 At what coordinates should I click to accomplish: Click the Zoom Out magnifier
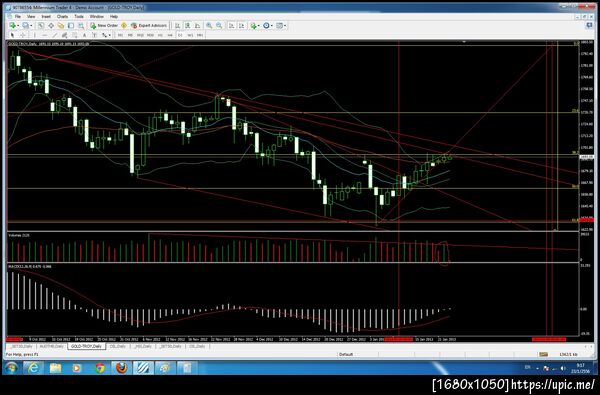coord(219,26)
